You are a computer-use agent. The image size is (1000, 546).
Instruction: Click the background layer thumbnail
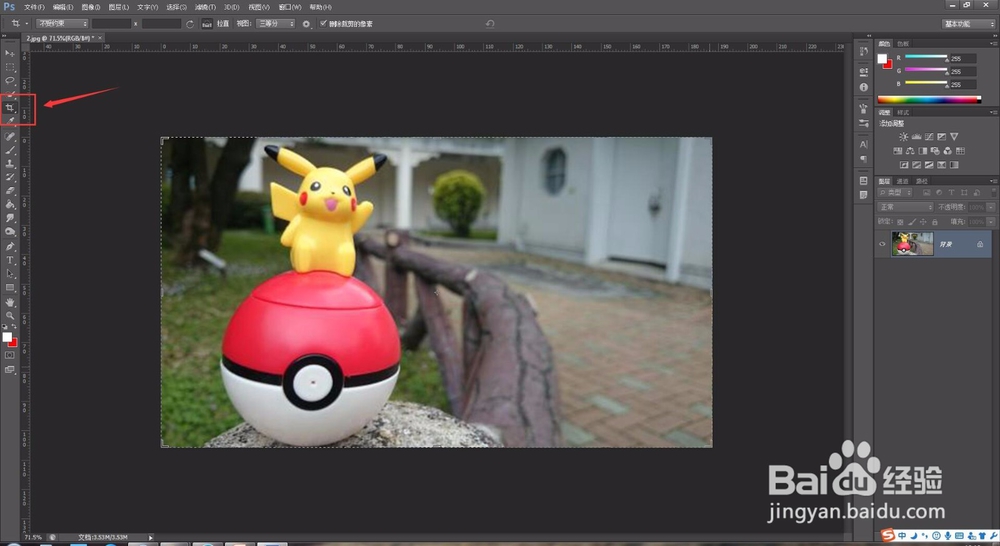point(912,244)
